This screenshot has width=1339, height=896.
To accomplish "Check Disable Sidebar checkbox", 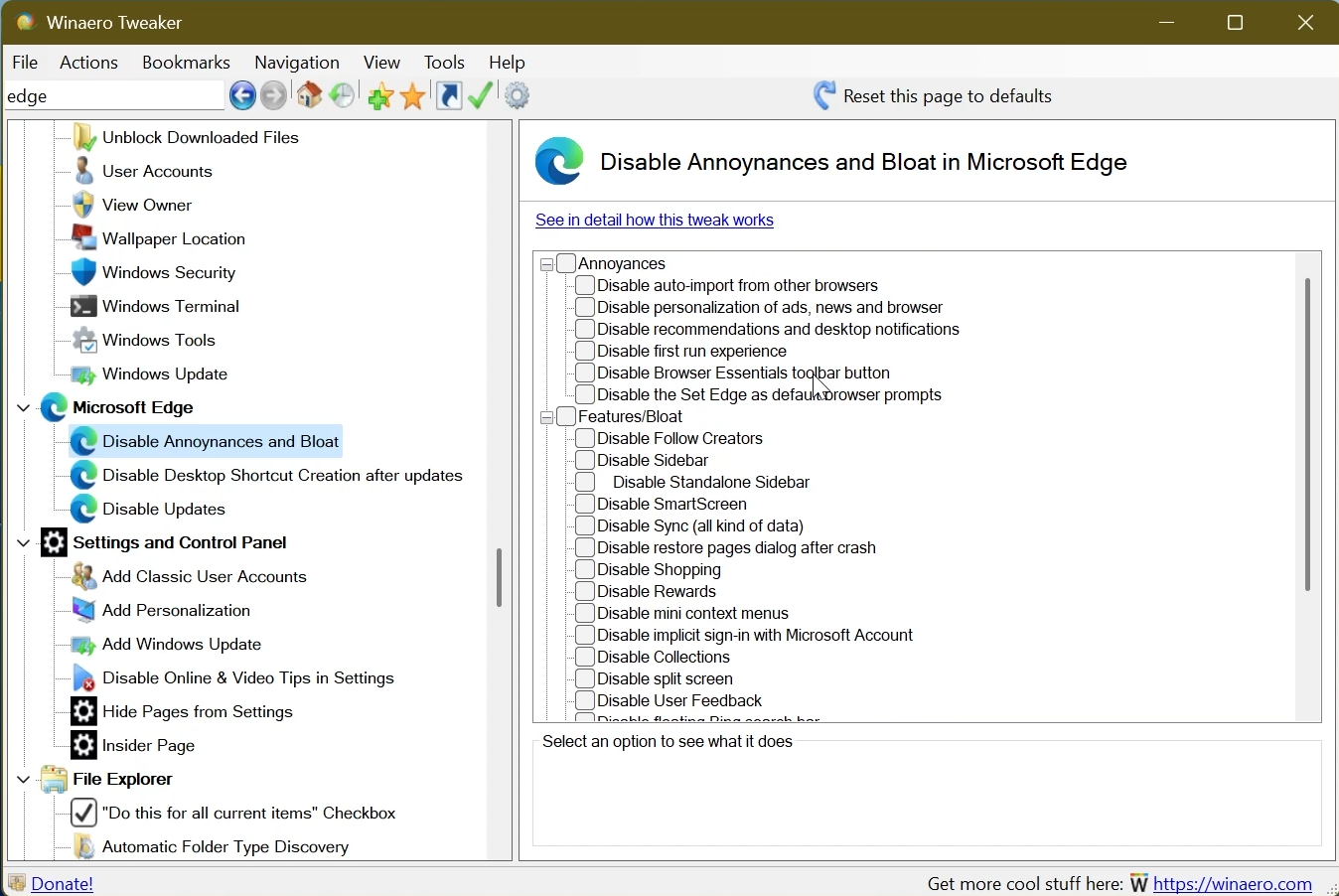I will 586,460.
